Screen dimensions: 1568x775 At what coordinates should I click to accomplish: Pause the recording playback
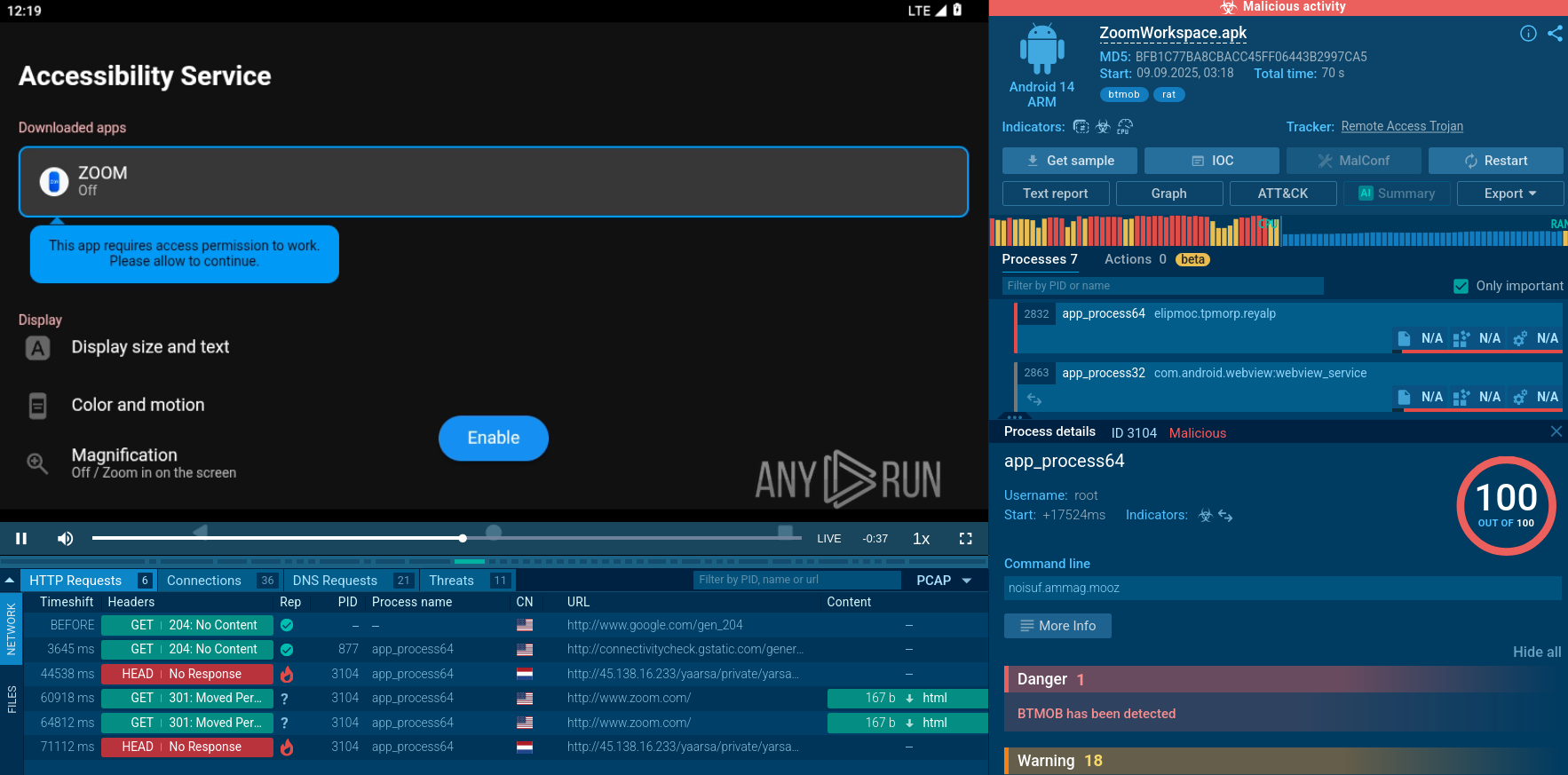click(x=21, y=538)
